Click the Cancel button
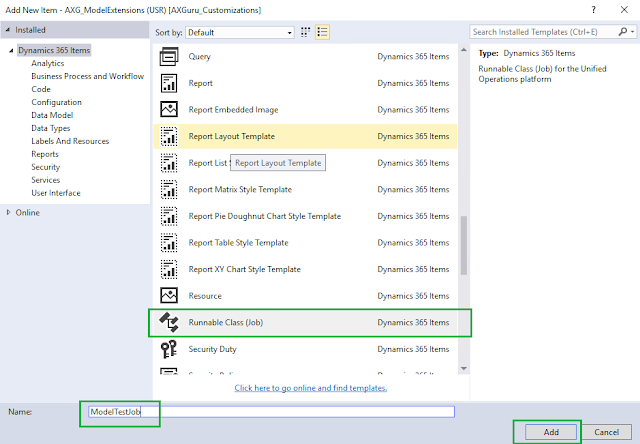Image resolution: width=640 pixels, height=444 pixels. pos(607,432)
